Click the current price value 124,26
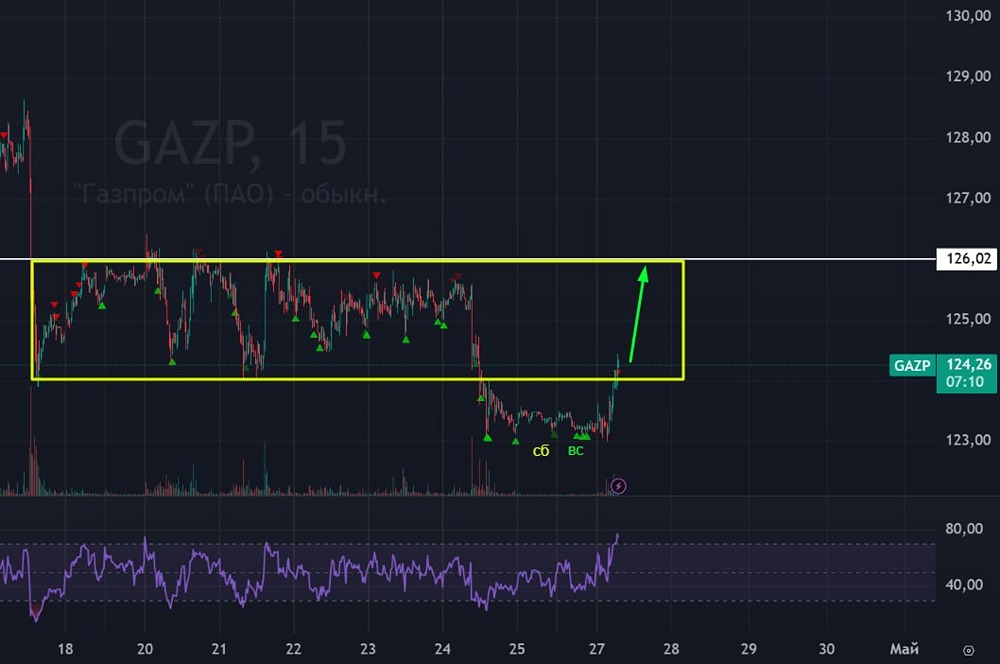 [968, 364]
